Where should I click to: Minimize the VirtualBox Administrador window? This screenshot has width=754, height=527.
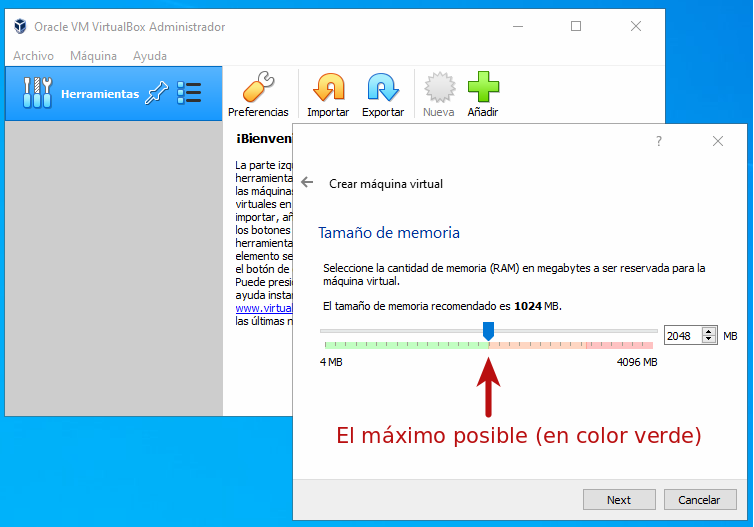click(518, 26)
